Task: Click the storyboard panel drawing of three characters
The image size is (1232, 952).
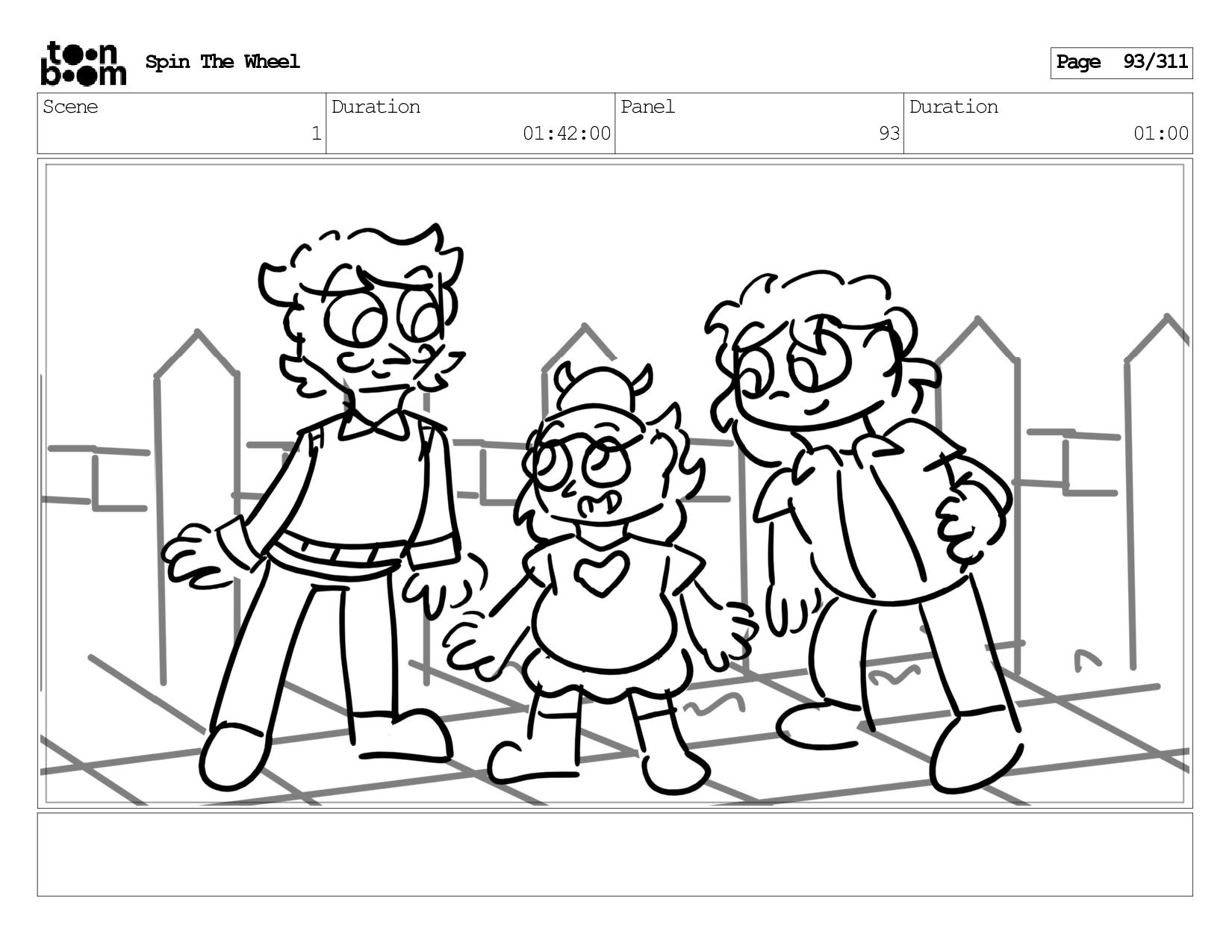Action: (x=615, y=483)
